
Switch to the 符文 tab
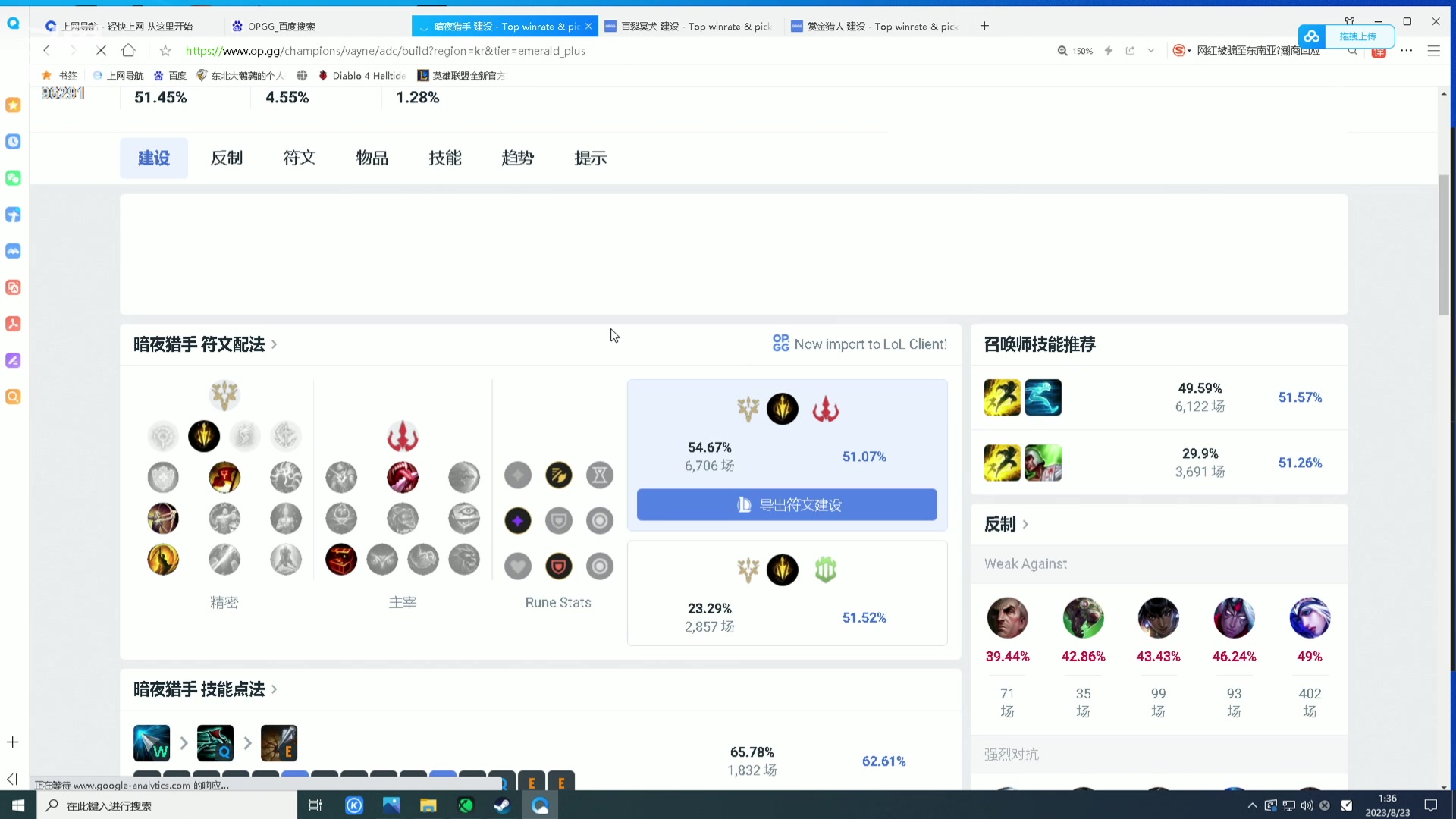pos(300,158)
